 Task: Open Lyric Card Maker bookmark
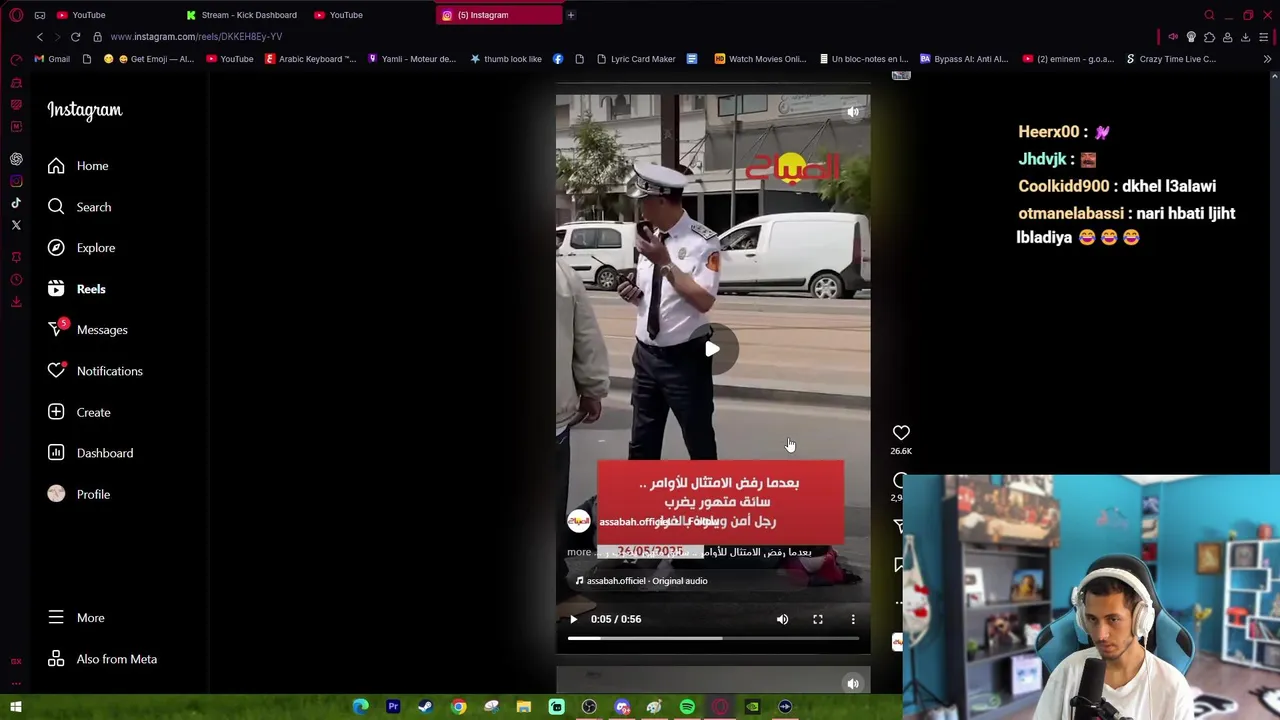click(x=635, y=59)
